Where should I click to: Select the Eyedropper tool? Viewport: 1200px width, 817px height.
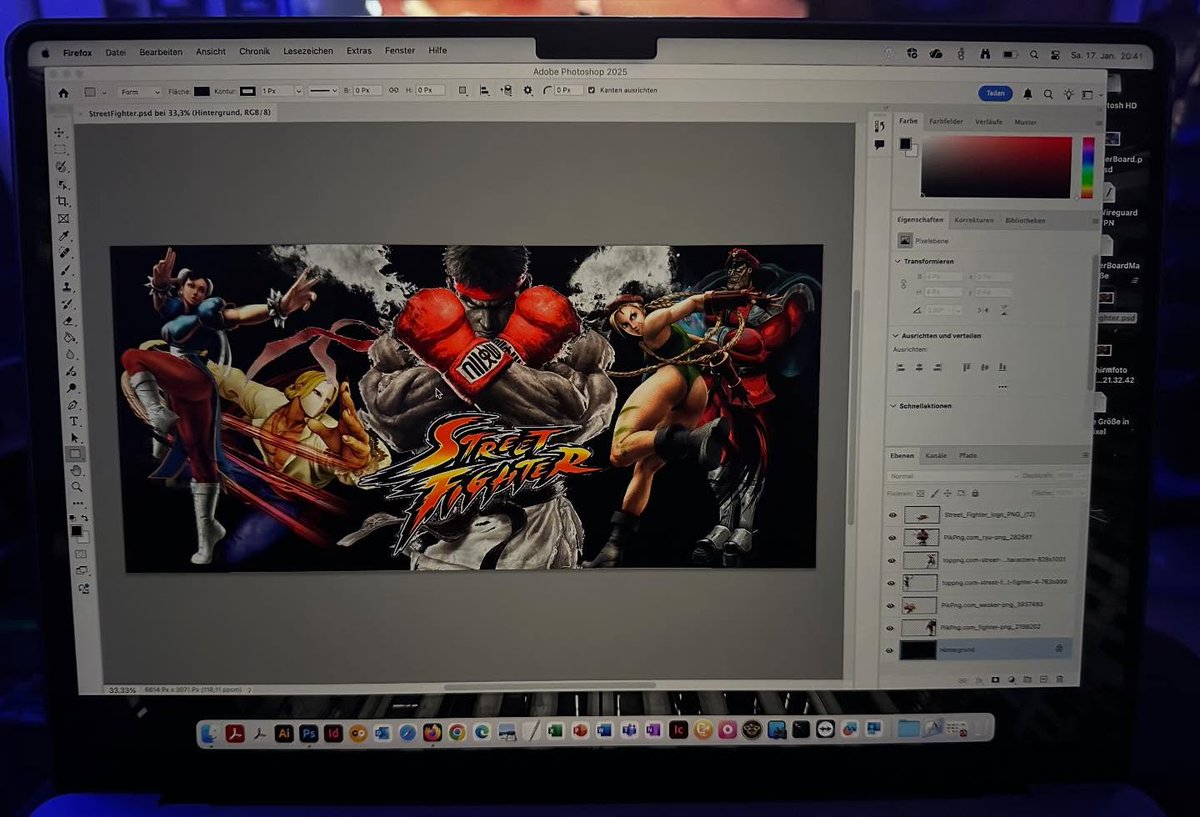[65, 235]
